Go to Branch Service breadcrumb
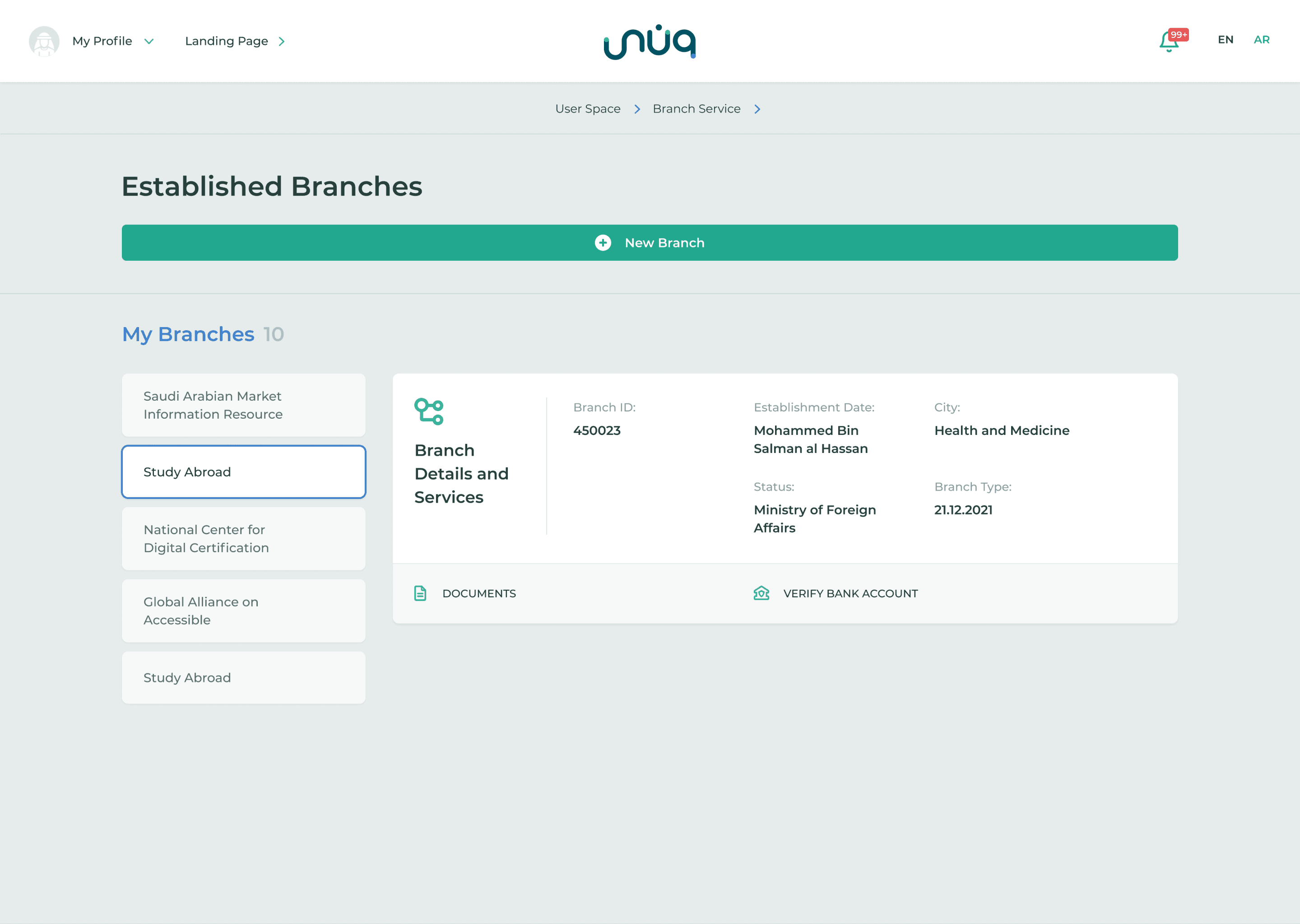This screenshot has height=924, width=1300. click(x=696, y=109)
